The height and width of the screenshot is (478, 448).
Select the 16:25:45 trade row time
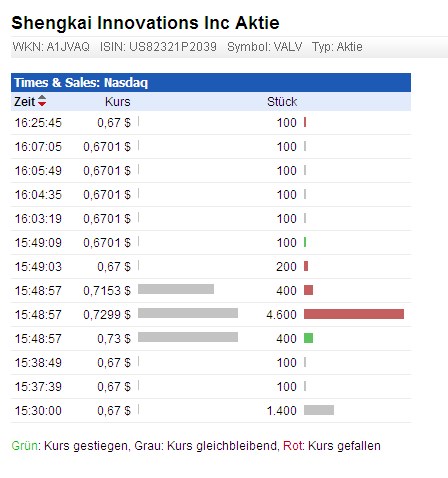click(38, 123)
